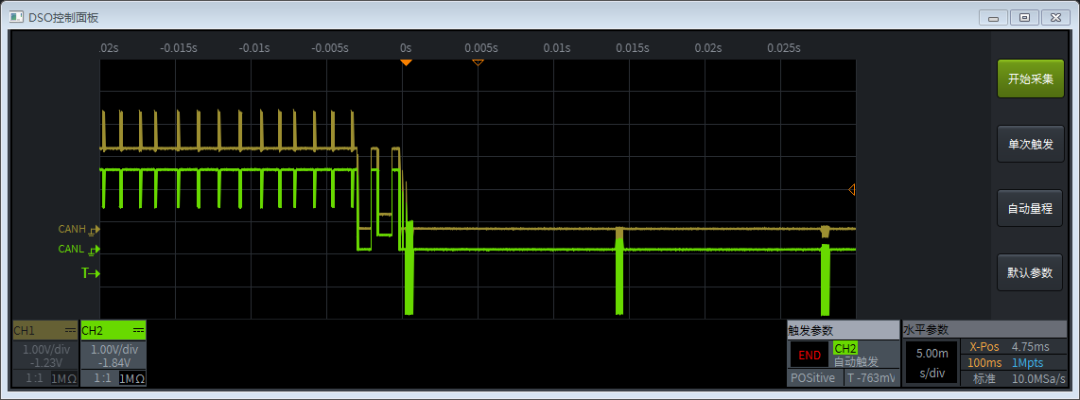Click the CH2 1.00V/div scale value

113,350
